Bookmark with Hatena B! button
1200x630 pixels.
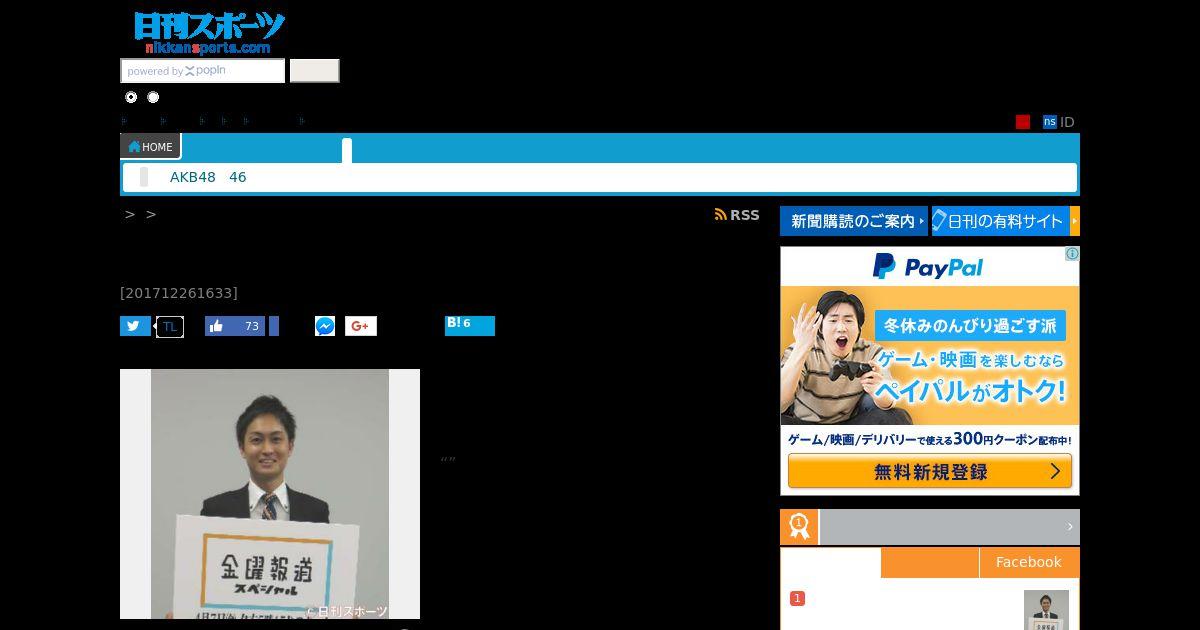pos(470,326)
